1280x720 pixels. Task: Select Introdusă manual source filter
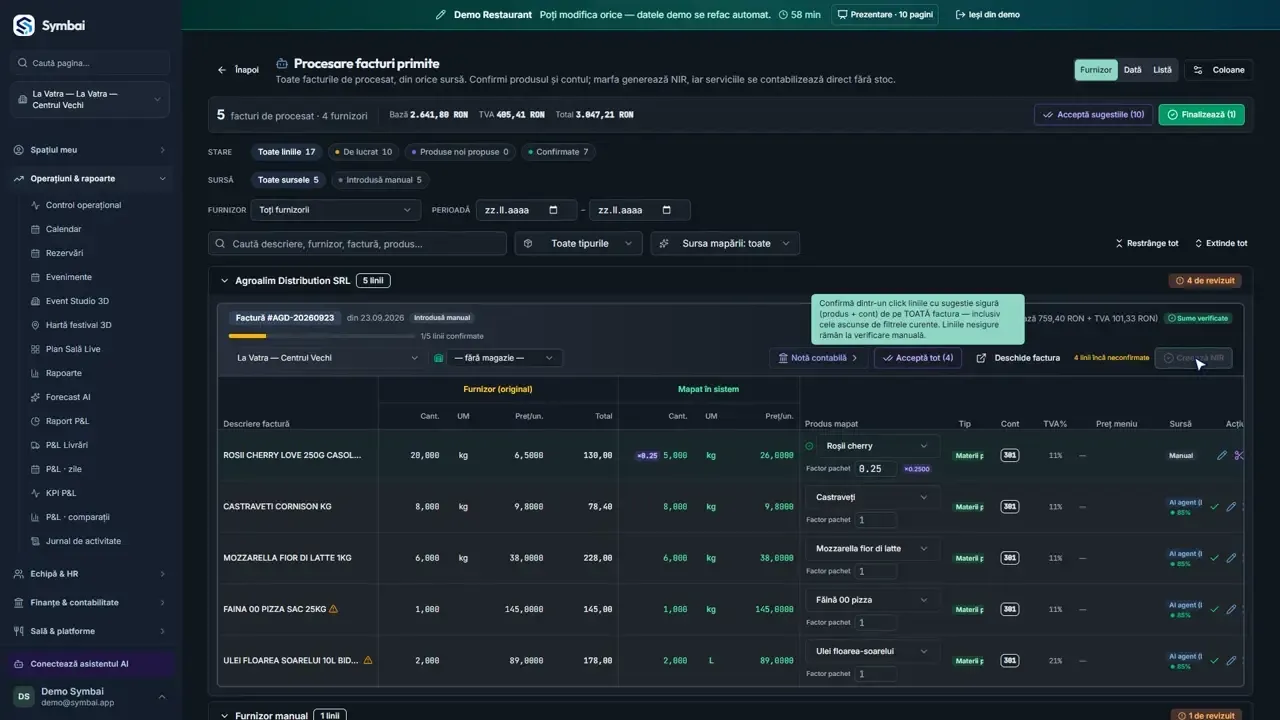[x=380, y=180]
